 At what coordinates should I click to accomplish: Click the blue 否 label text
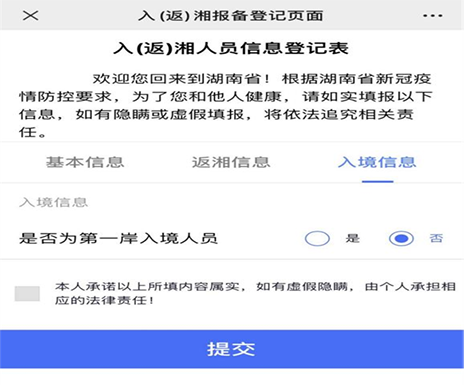[x=436, y=238]
